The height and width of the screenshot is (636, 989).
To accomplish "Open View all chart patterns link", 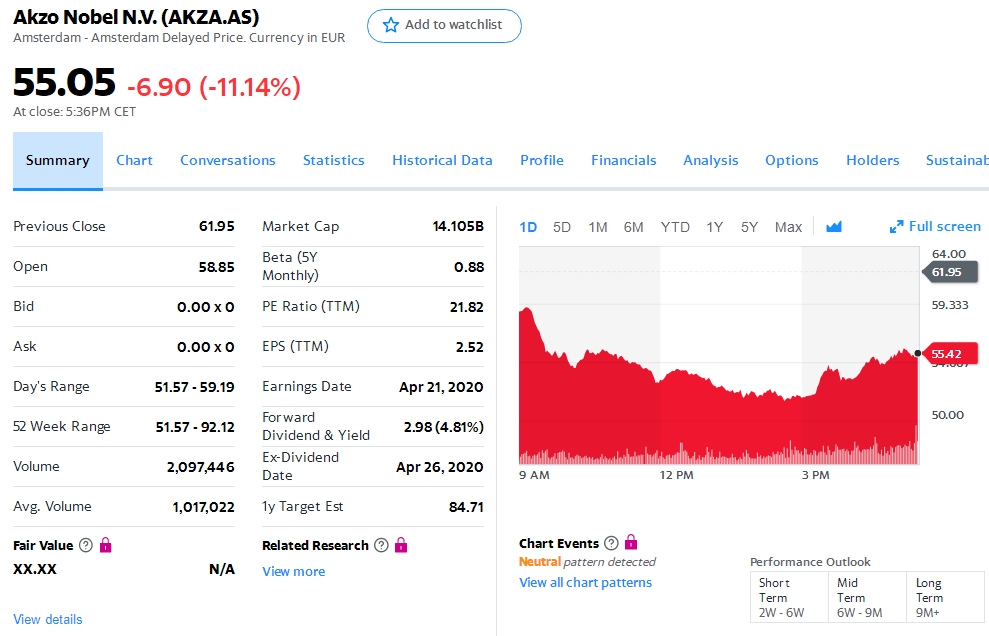I will [585, 582].
